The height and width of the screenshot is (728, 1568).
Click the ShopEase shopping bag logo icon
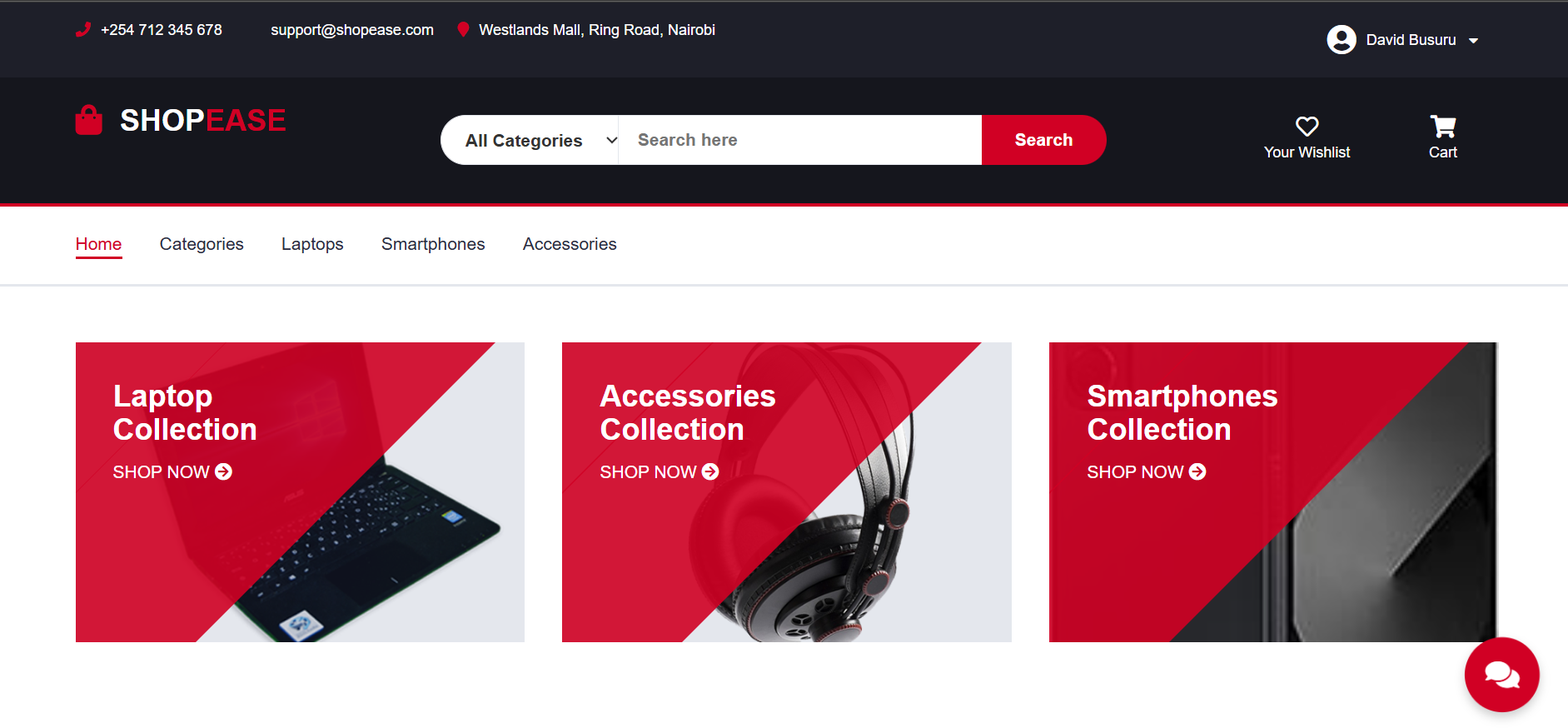89,120
